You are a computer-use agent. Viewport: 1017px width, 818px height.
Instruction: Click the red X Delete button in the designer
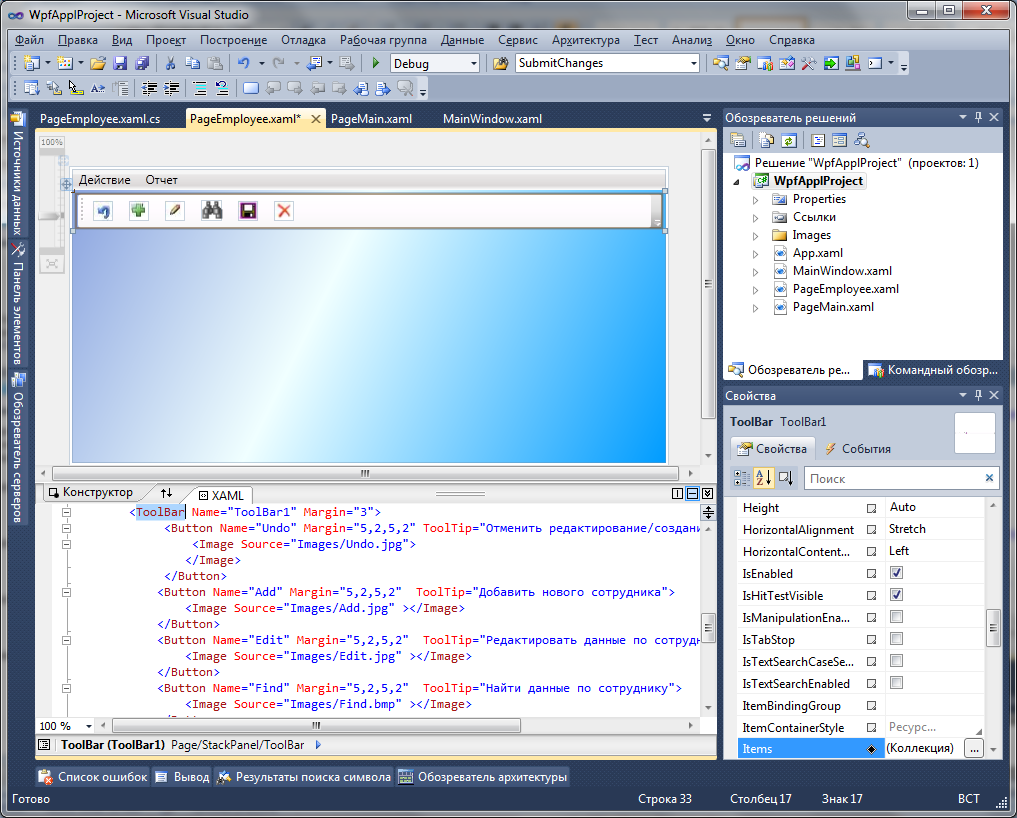[283, 211]
